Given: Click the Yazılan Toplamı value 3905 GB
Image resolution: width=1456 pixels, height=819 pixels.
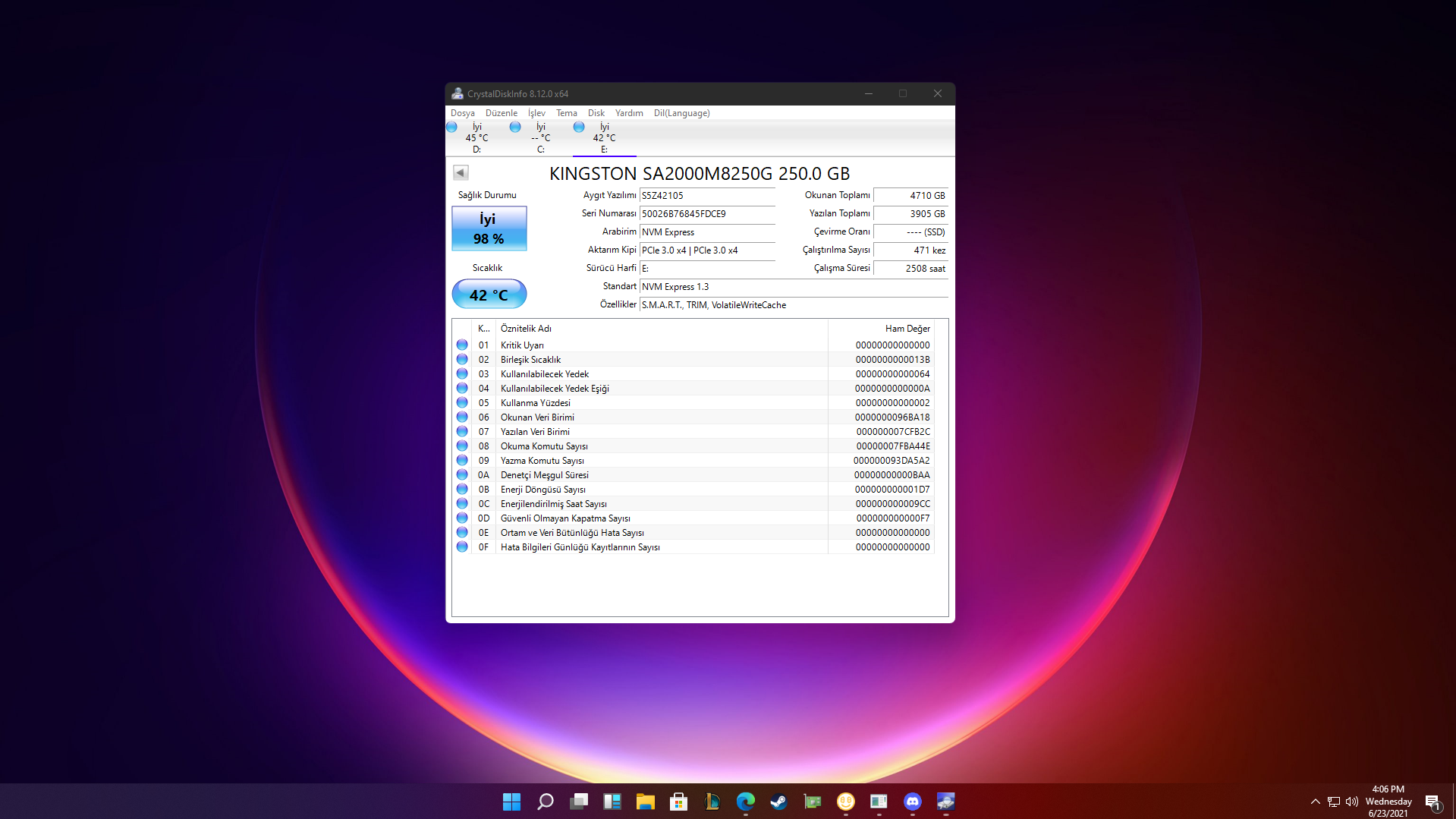Looking at the screenshot, I should [910, 214].
